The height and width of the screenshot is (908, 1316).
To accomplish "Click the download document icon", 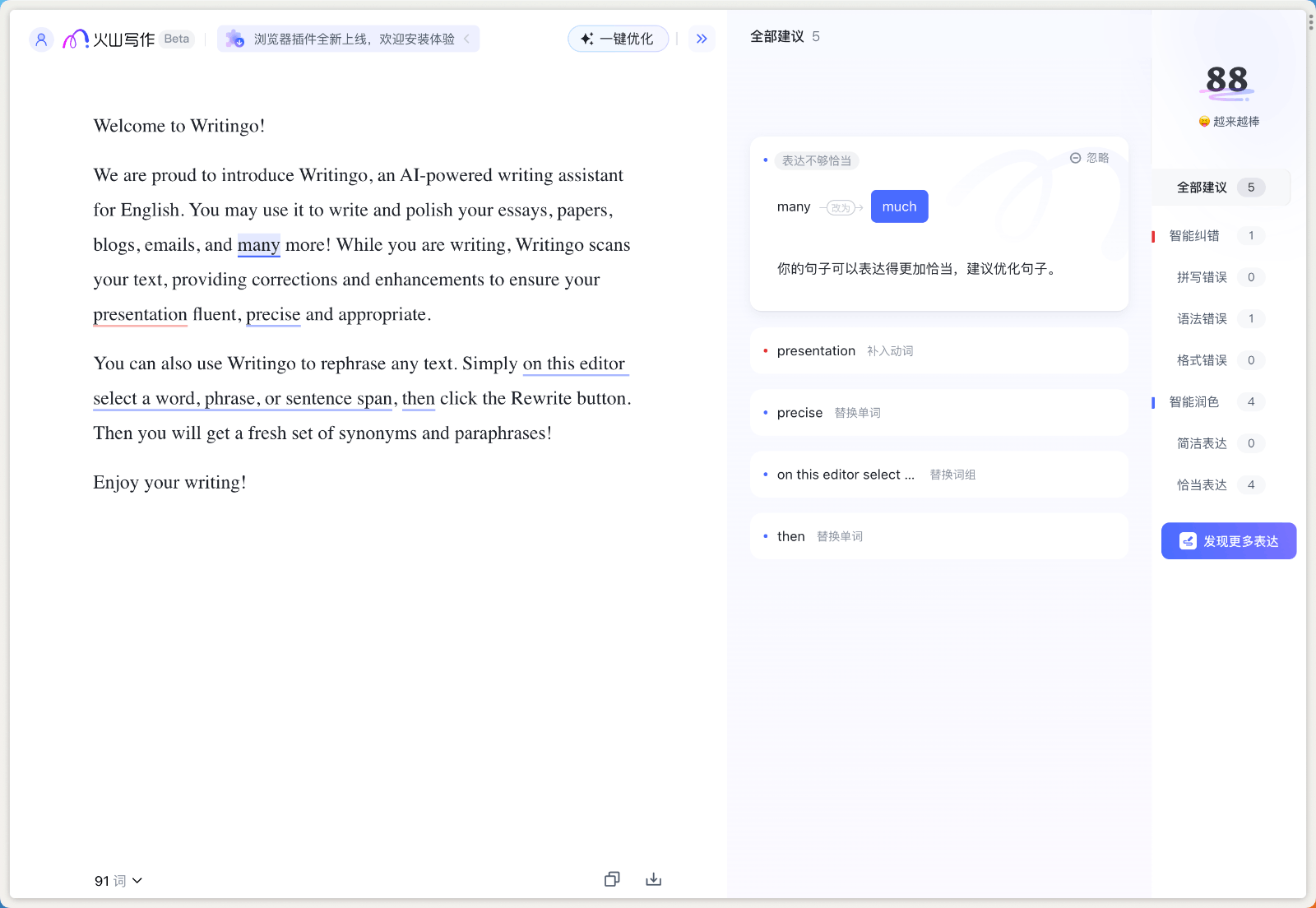I will tap(654, 879).
